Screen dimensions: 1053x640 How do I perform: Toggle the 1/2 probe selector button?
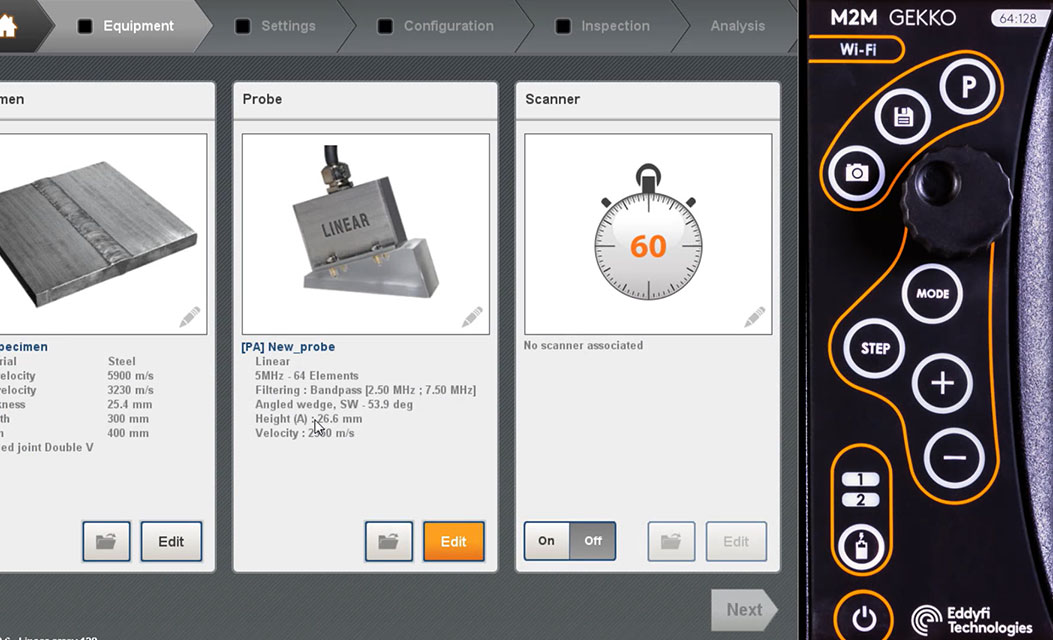(x=859, y=490)
